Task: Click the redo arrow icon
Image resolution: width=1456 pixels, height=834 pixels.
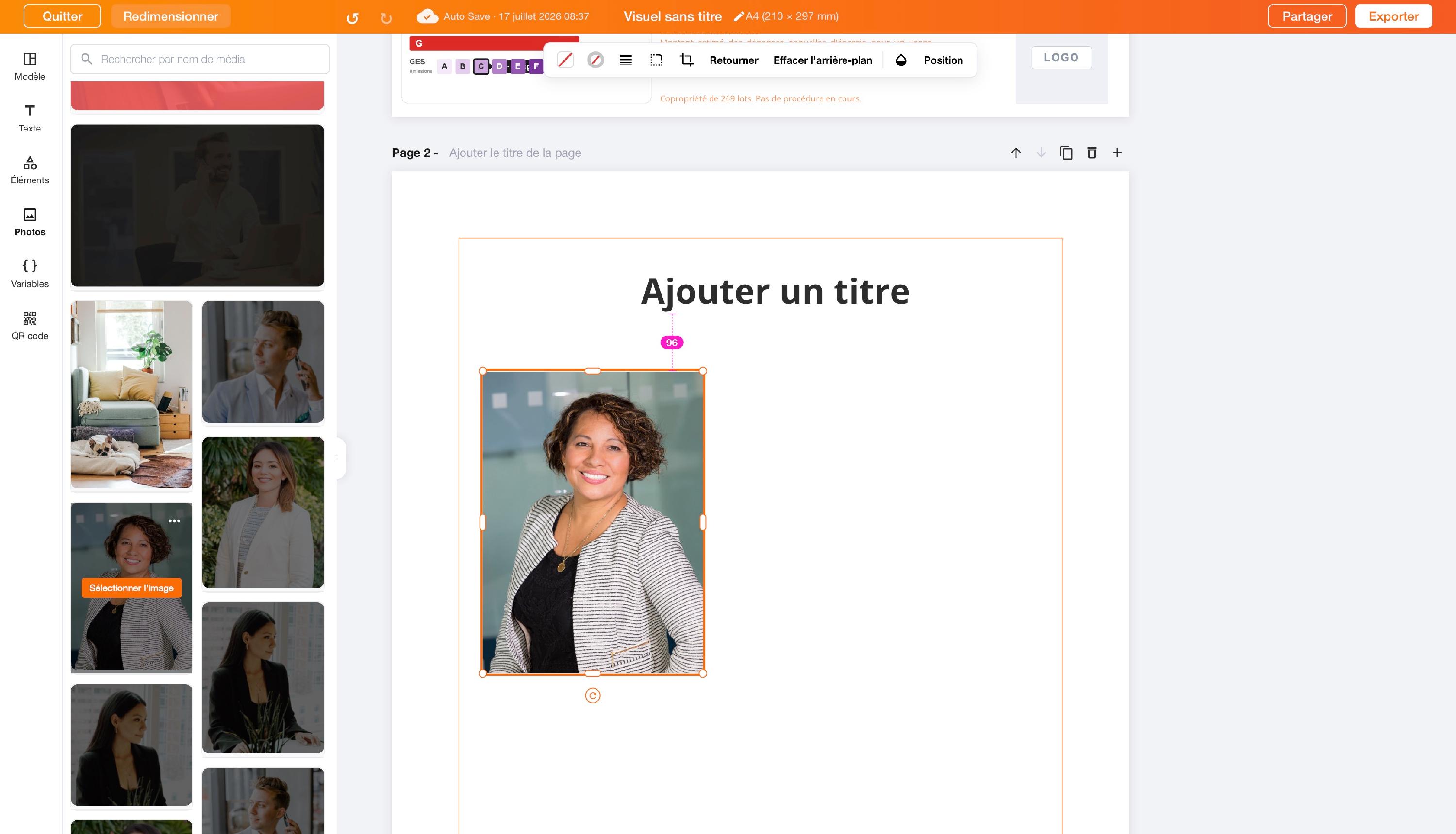Action: [x=386, y=18]
